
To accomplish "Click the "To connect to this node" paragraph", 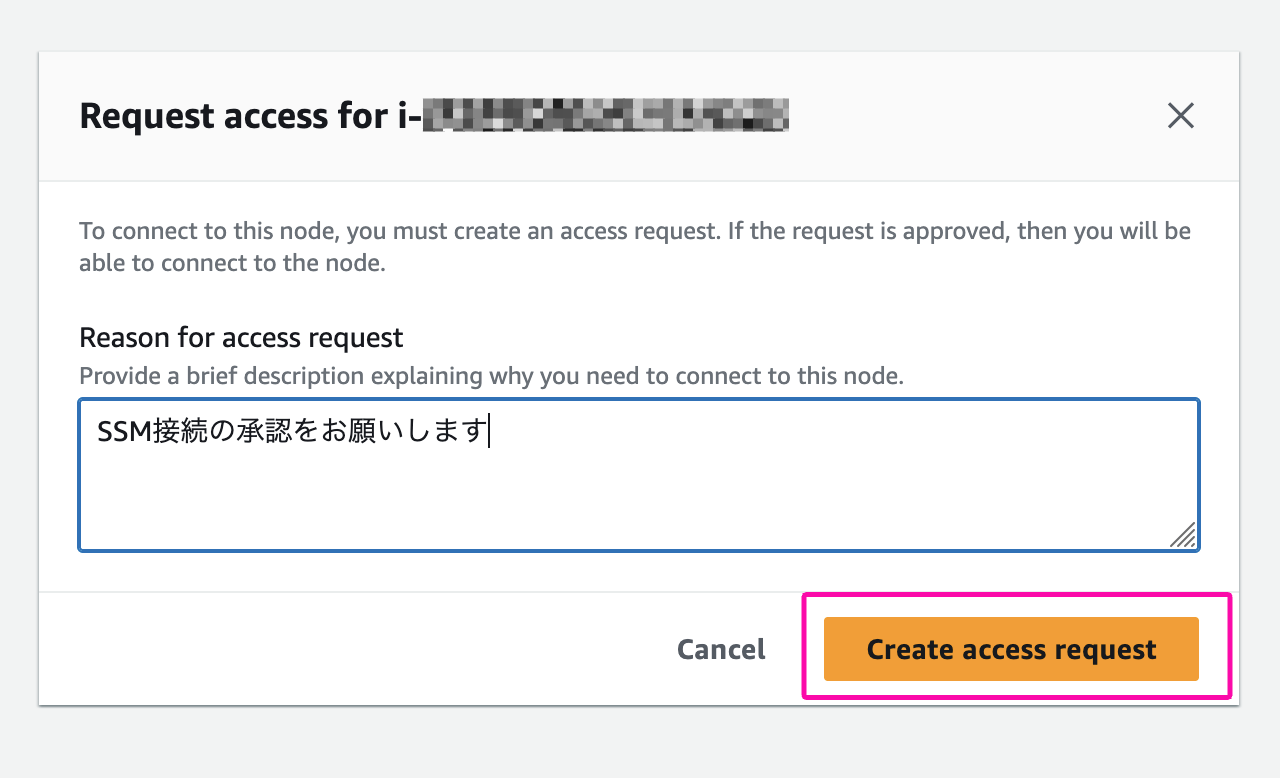I will pyautogui.click(x=635, y=247).
